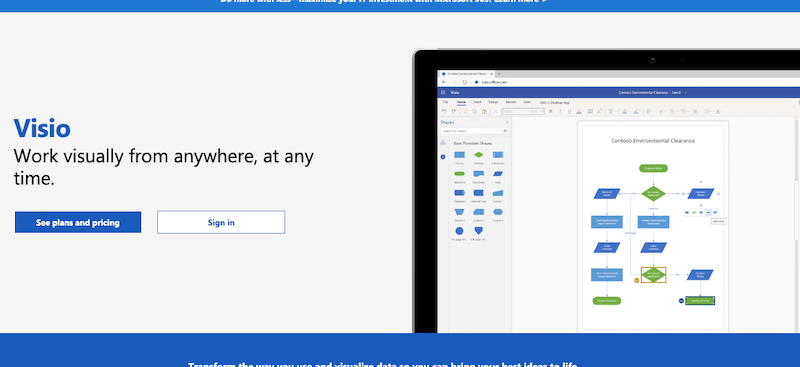Open the font color picker

pos(580,111)
